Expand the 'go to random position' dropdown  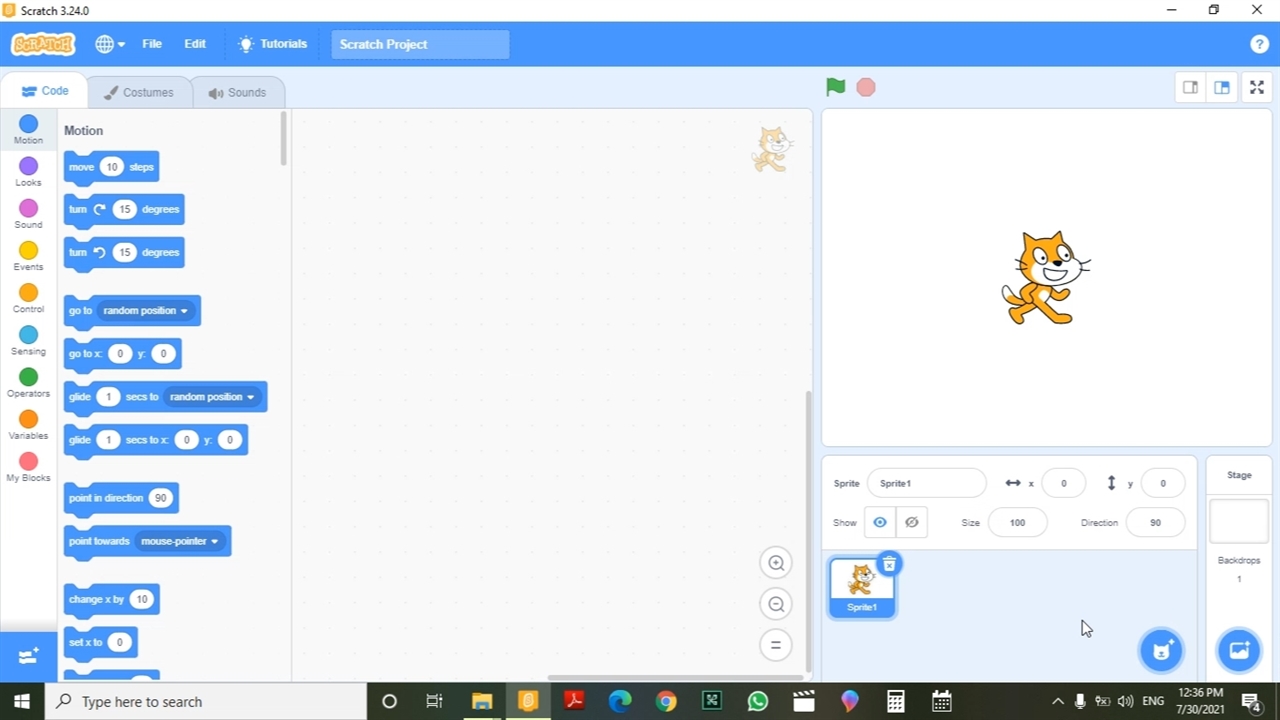coord(184,311)
